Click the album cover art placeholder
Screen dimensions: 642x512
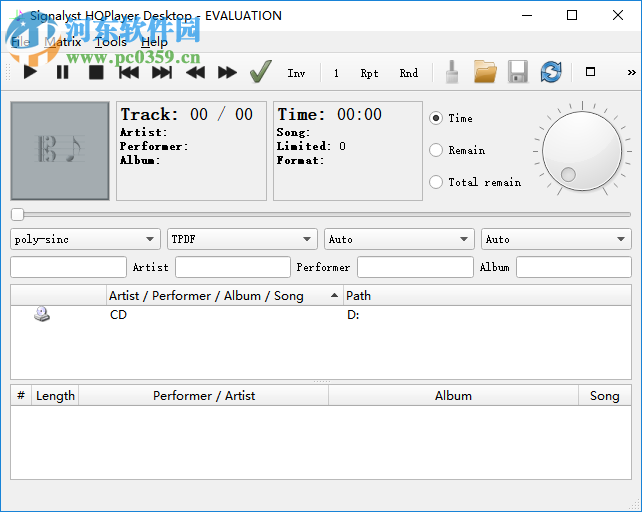point(60,151)
